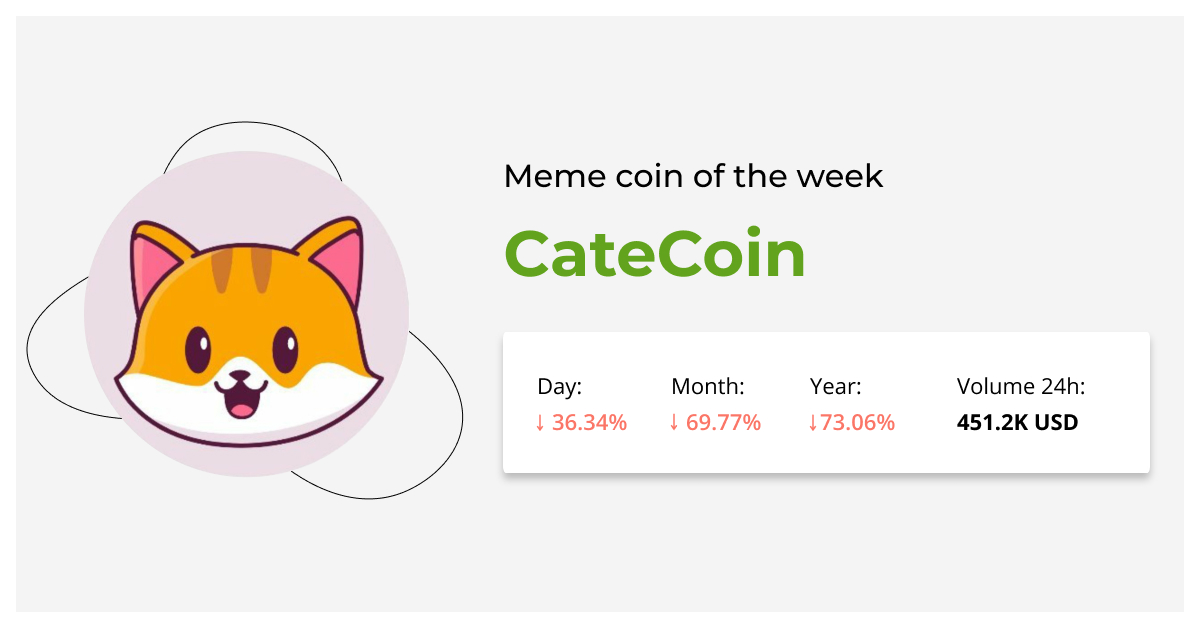Click the 73.06% year change value
The width and height of the screenshot is (1200, 628).
coord(857,423)
